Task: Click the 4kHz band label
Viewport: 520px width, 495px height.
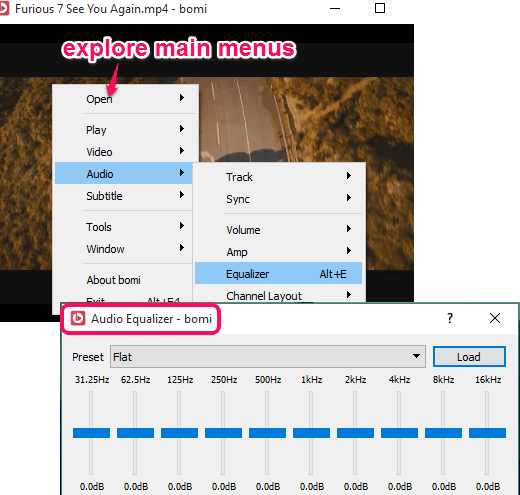Action: click(x=399, y=379)
